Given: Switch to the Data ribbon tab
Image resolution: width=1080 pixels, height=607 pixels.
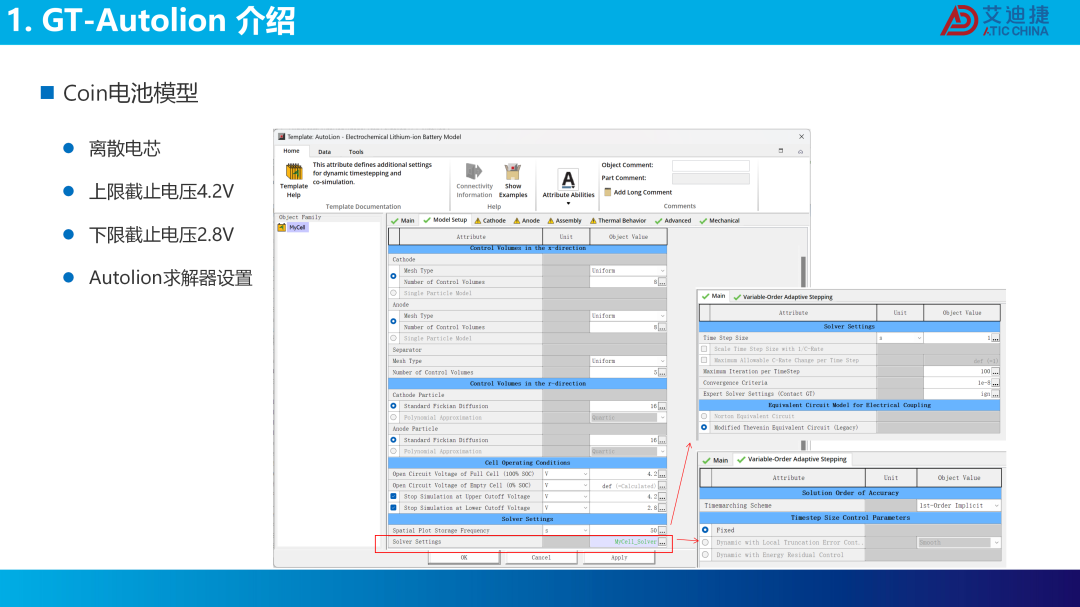Looking at the screenshot, I should 324,152.
